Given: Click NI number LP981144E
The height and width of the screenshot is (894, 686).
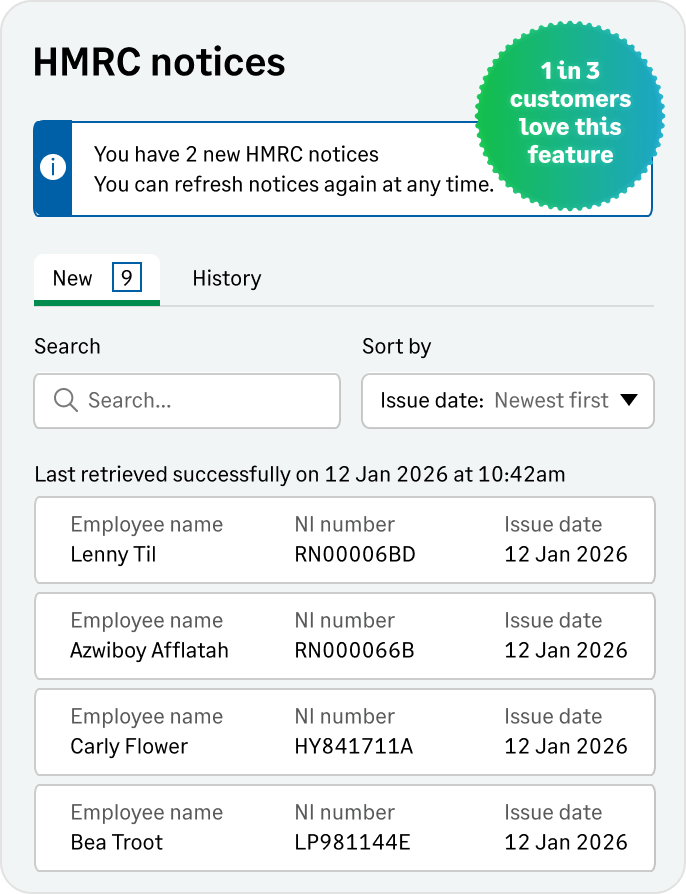Looking at the screenshot, I should (x=352, y=842).
